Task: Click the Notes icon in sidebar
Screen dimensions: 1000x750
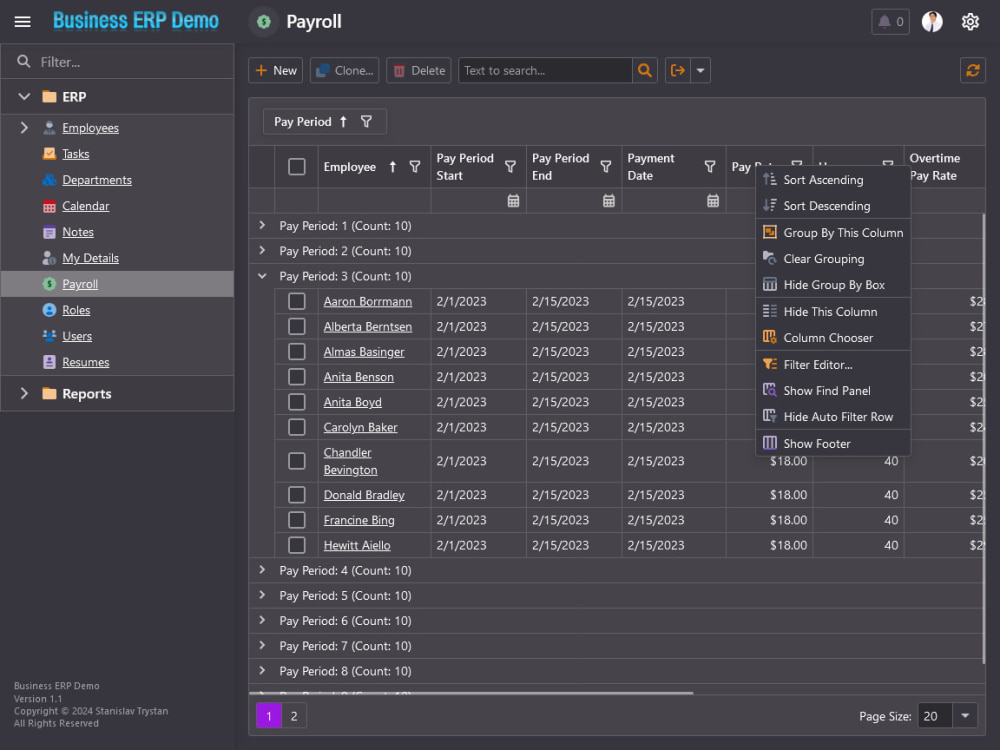Action: (x=49, y=232)
